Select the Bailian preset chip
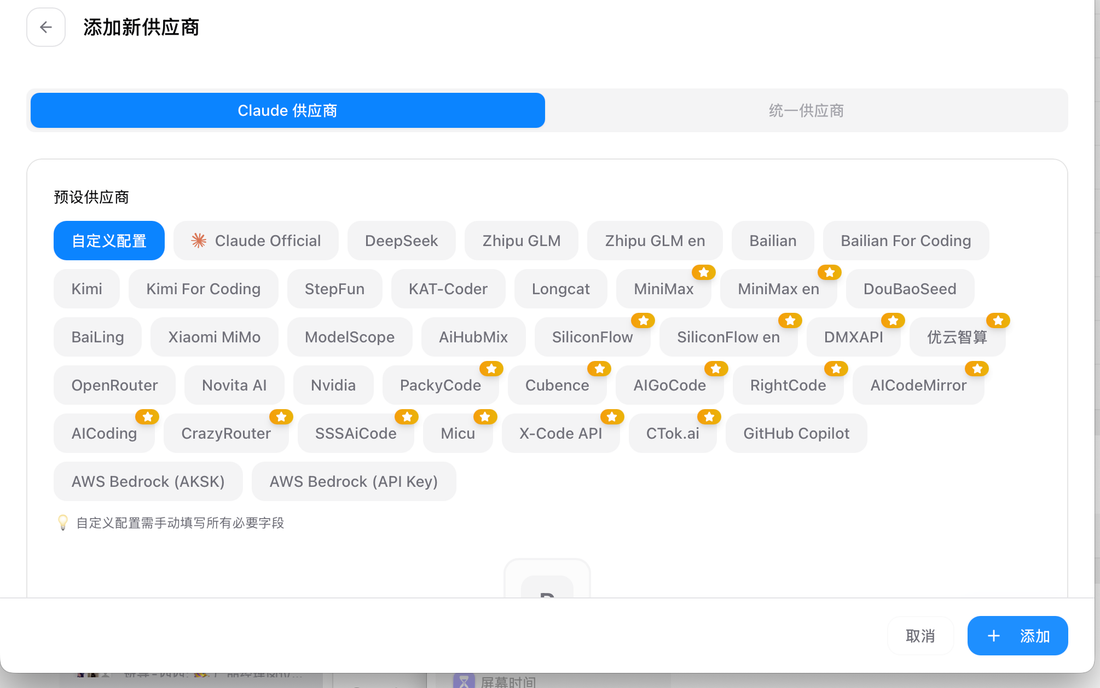1100x688 pixels. point(772,241)
